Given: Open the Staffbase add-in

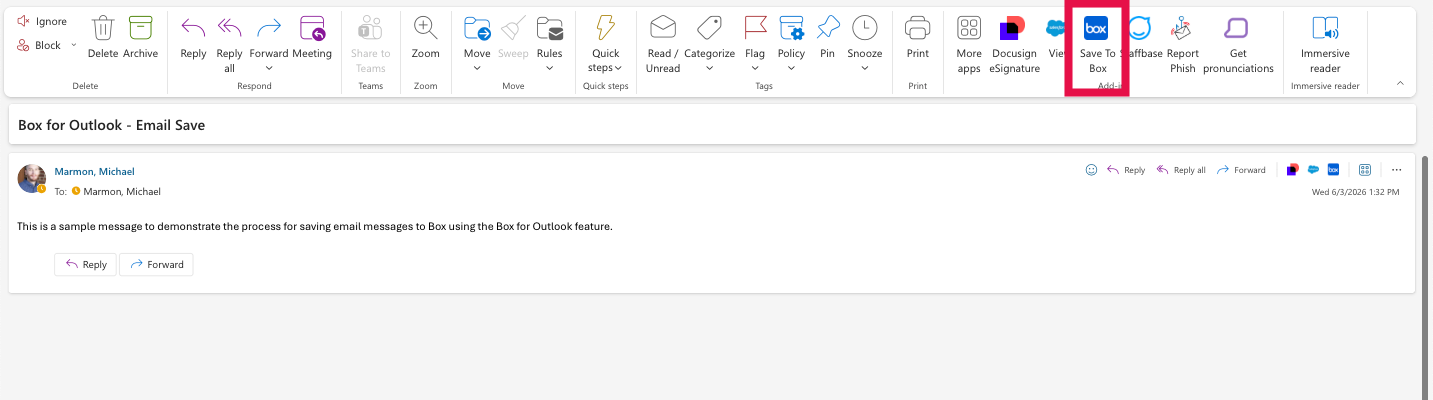Looking at the screenshot, I should click(1140, 38).
